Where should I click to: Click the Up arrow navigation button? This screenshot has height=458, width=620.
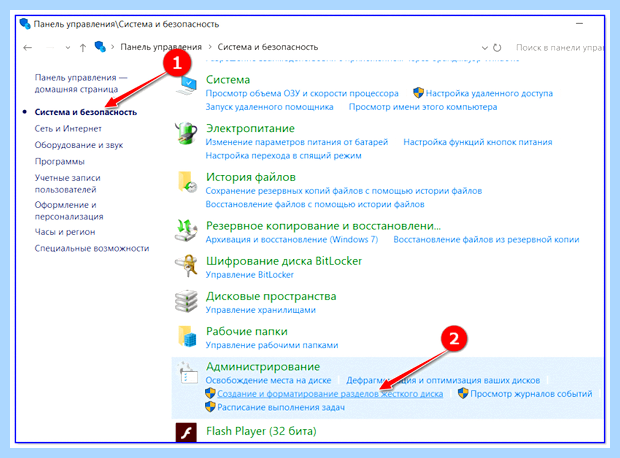pos(83,48)
